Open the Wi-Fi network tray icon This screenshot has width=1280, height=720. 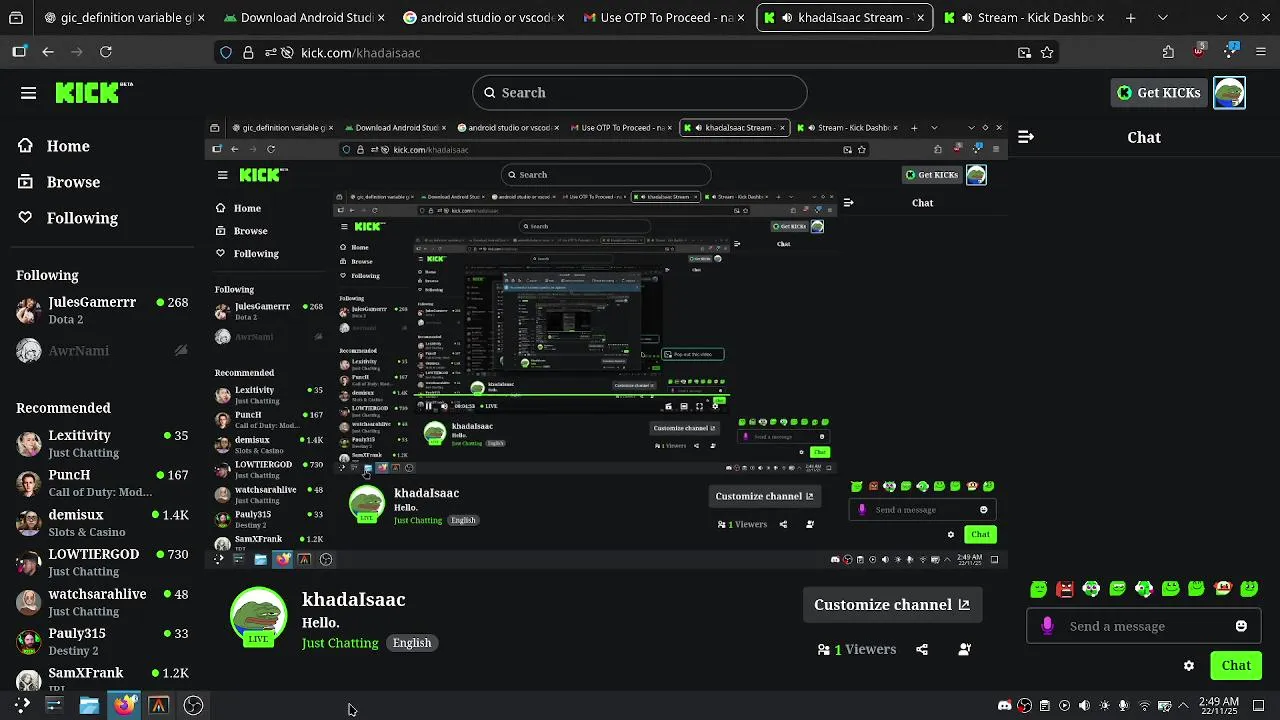1145,706
